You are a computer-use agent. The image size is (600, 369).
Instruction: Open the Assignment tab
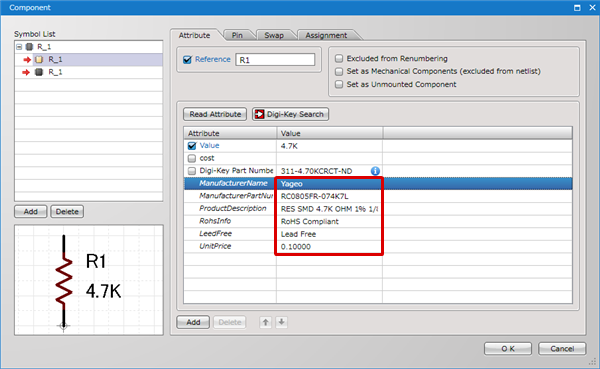pos(326,35)
